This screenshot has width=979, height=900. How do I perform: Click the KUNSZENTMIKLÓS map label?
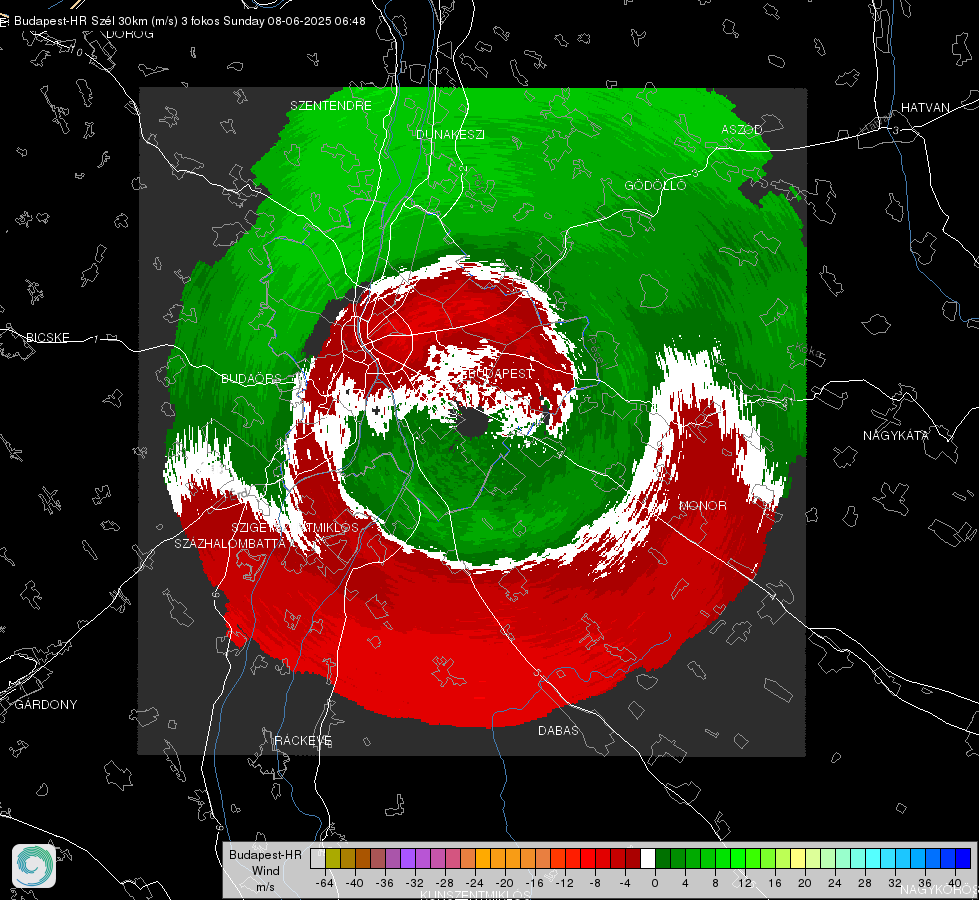point(475,895)
